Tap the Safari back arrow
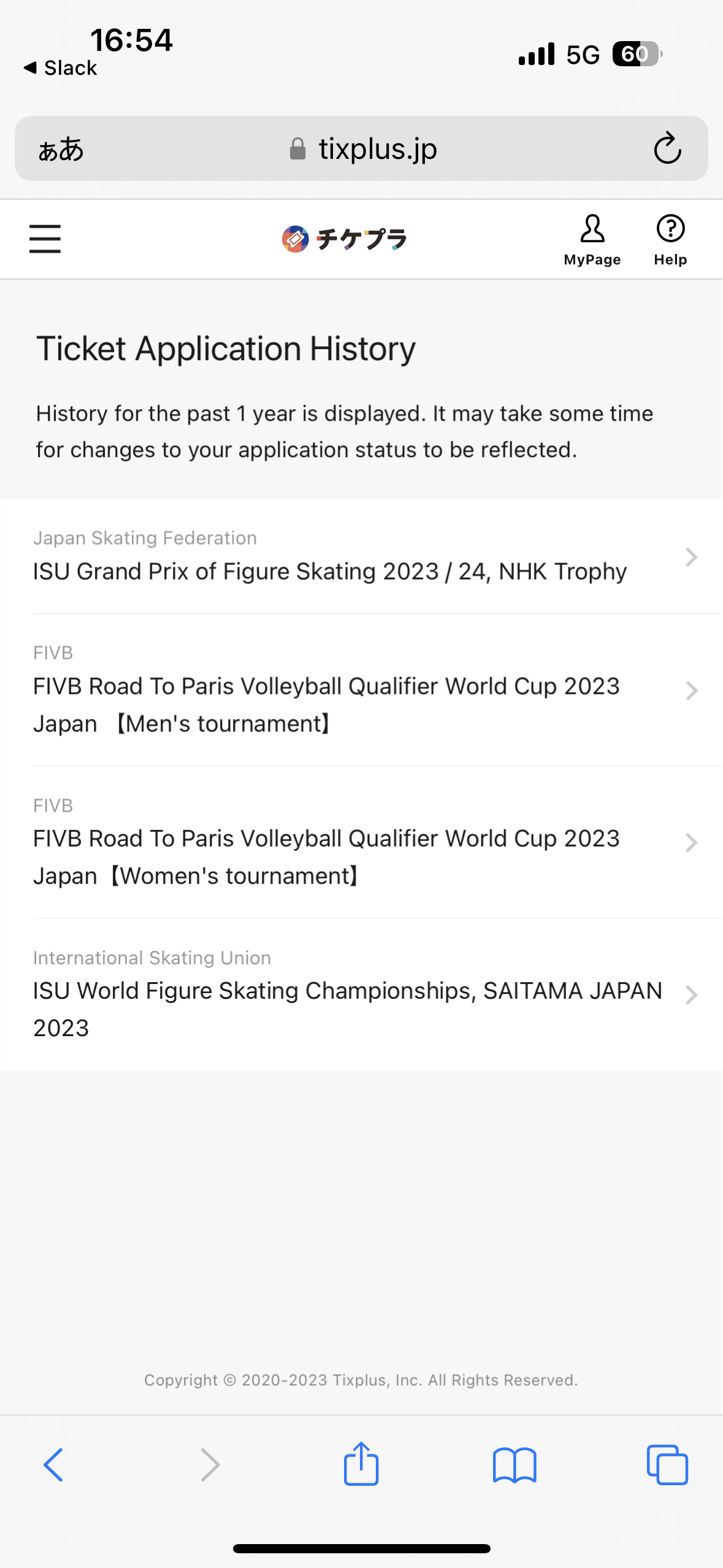 (53, 1465)
